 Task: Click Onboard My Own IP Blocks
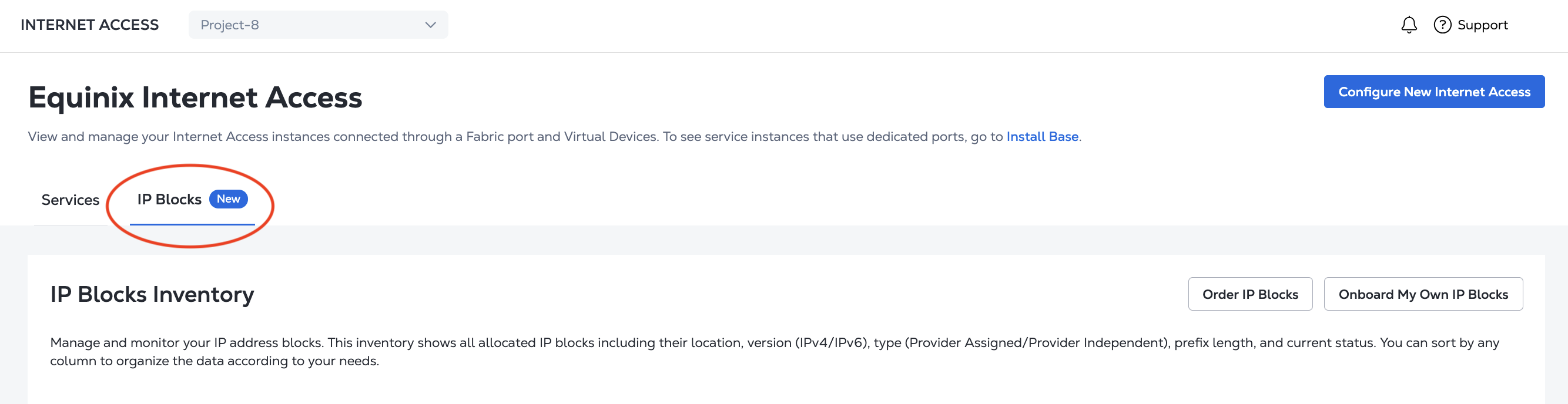tap(1422, 294)
